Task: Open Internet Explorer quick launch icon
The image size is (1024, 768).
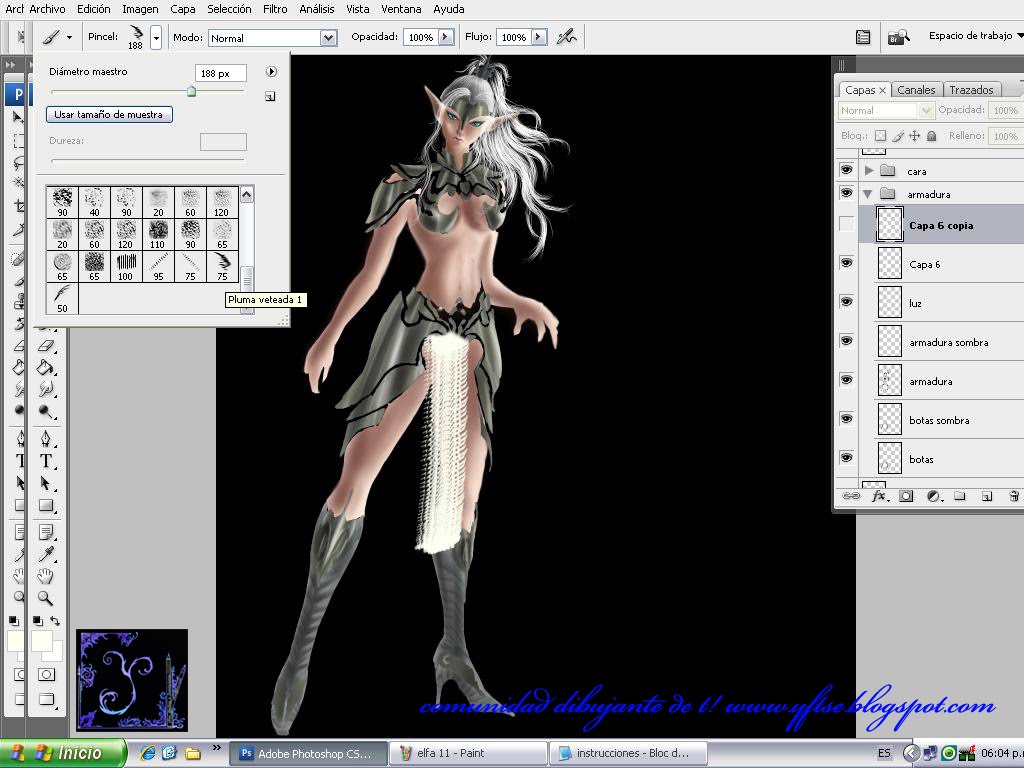Action: [x=148, y=753]
